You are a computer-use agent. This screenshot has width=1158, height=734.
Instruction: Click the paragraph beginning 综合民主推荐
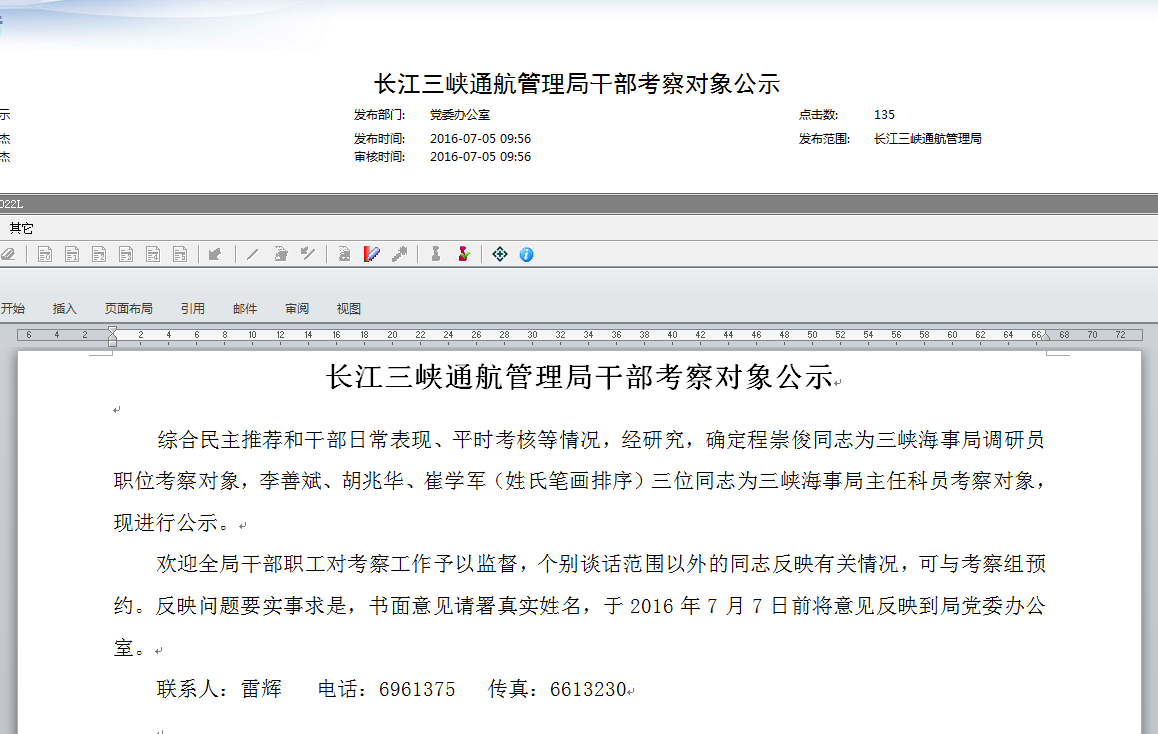pos(580,481)
